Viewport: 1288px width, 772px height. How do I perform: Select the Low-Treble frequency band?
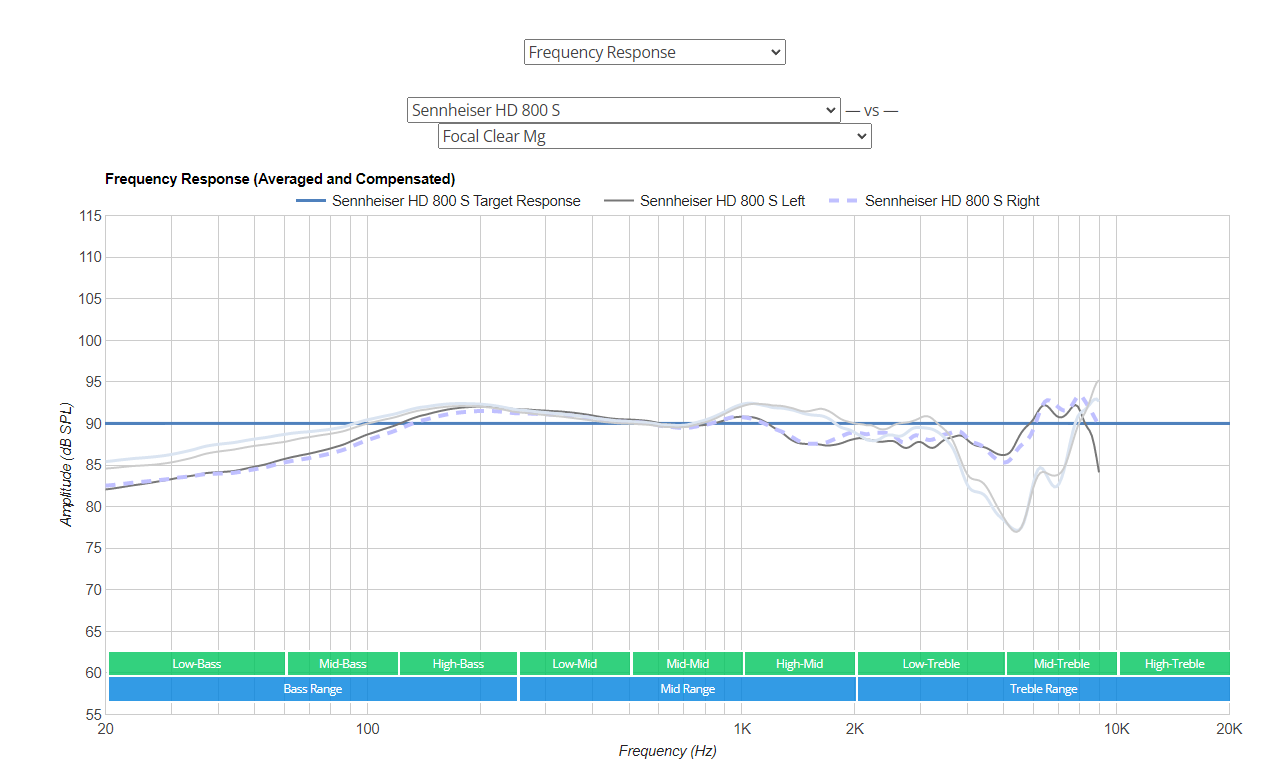[931, 664]
